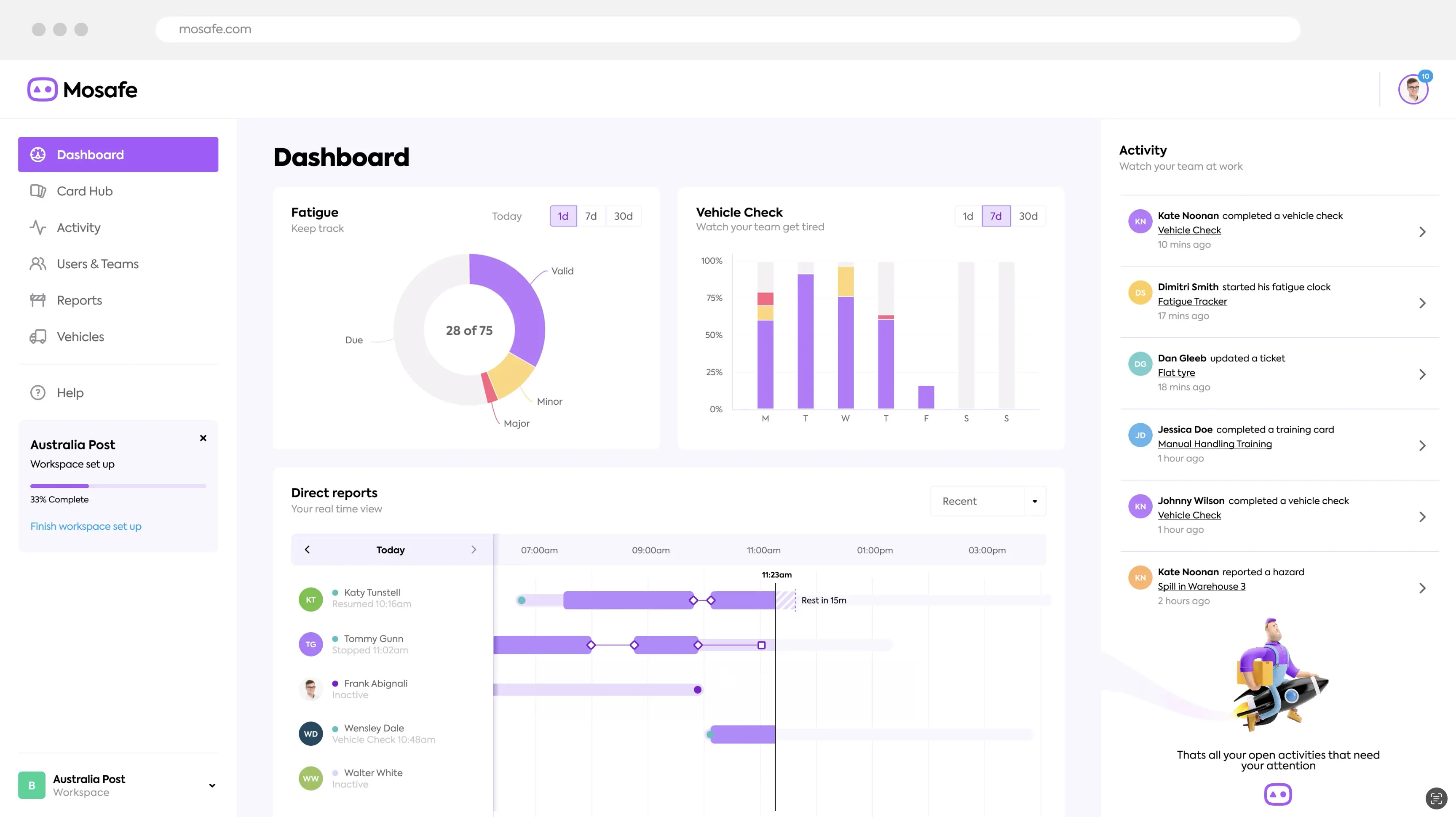Open the Recent dropdown in Direct reports
Viewport: 1456px width, 817px height.
(x=988, y=501)
